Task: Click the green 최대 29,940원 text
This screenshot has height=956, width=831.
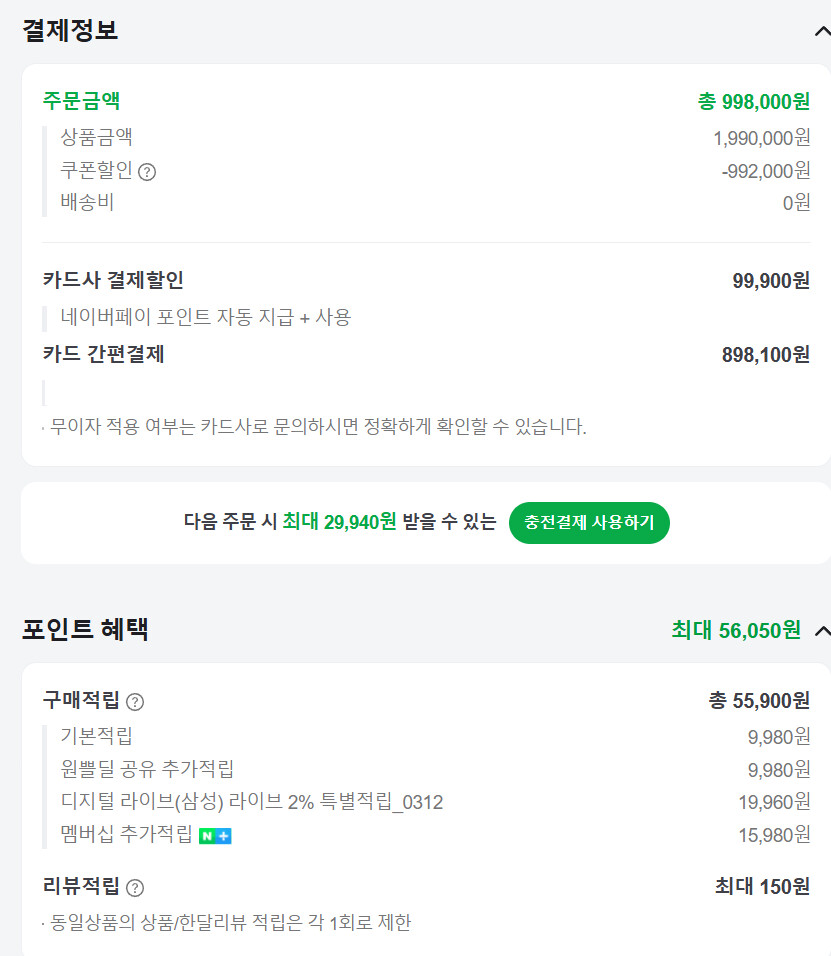Action: (339, 522)
